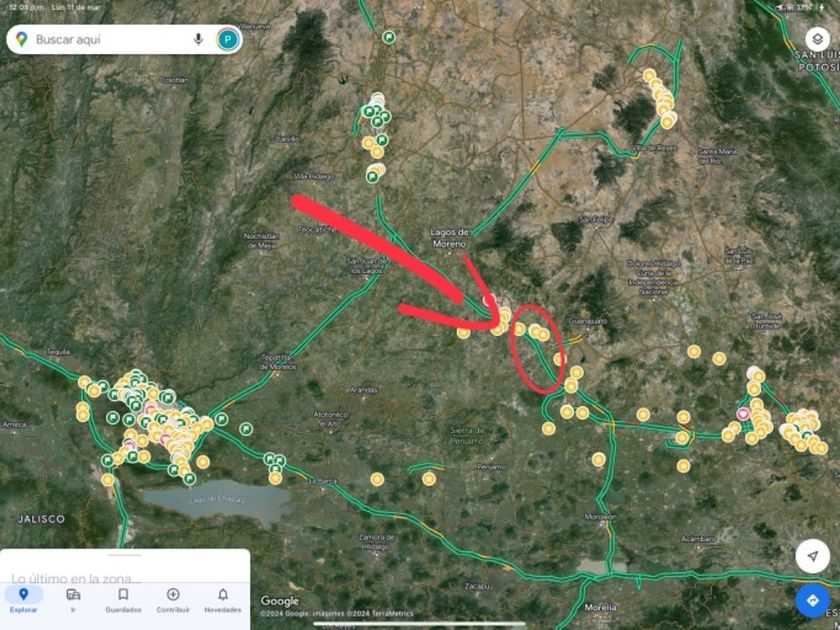840x630 pixels.
Task: Select the yellow star marker near Pénjamo
Action: 429,478
